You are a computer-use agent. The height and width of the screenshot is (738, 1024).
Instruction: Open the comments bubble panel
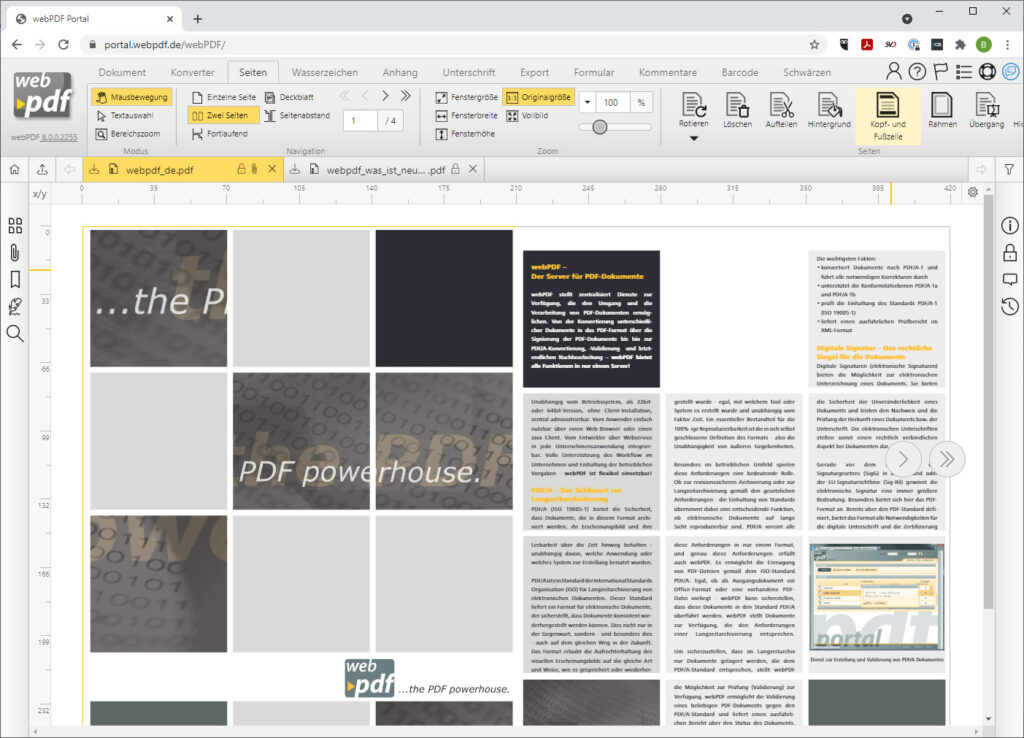pos(1009,279)
